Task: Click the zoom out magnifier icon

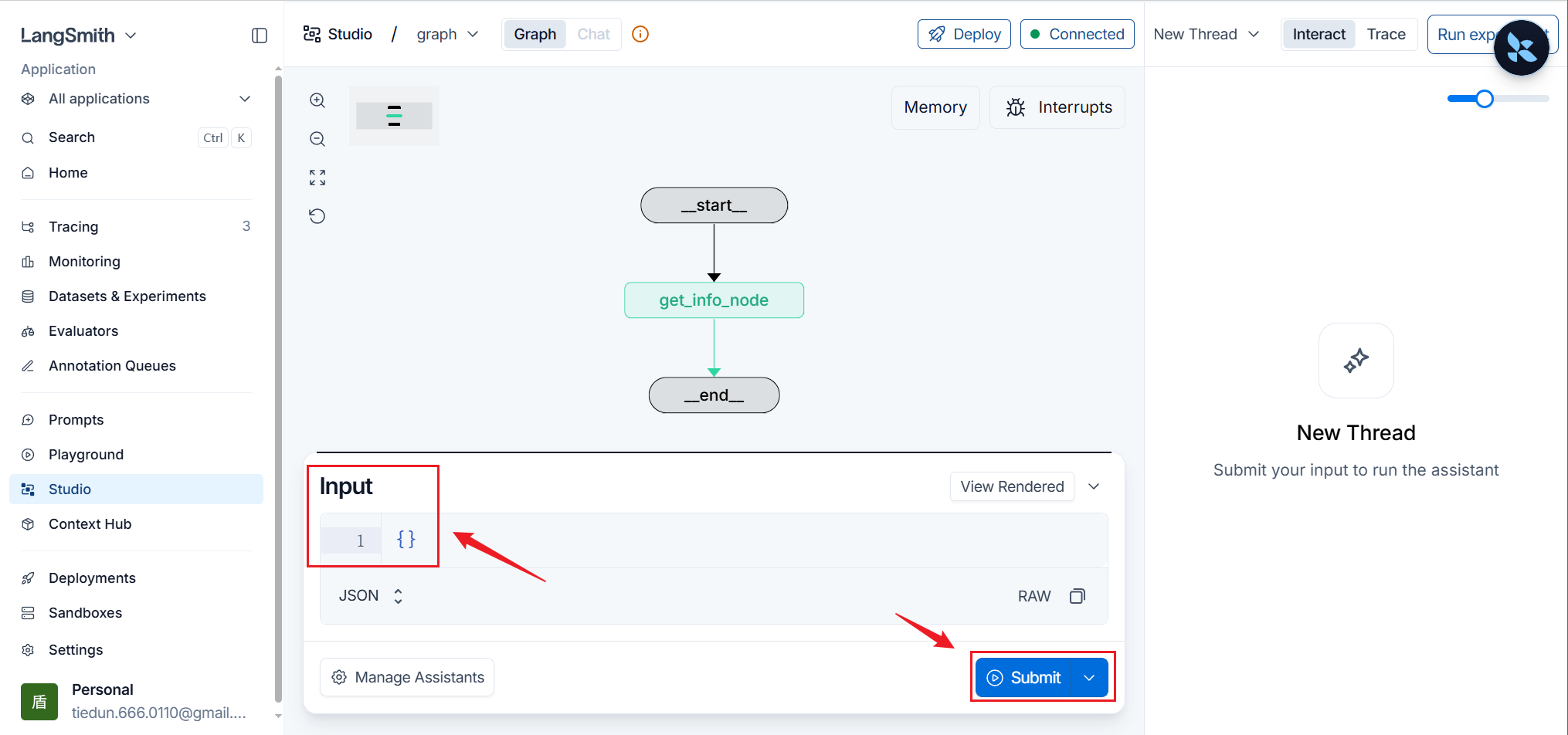Action: pos(317,139)
